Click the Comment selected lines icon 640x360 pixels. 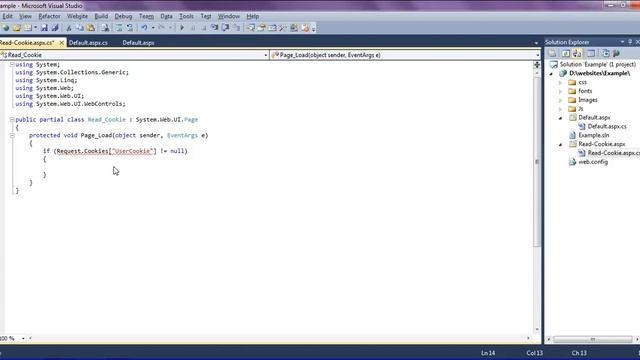tap(119, 28)
